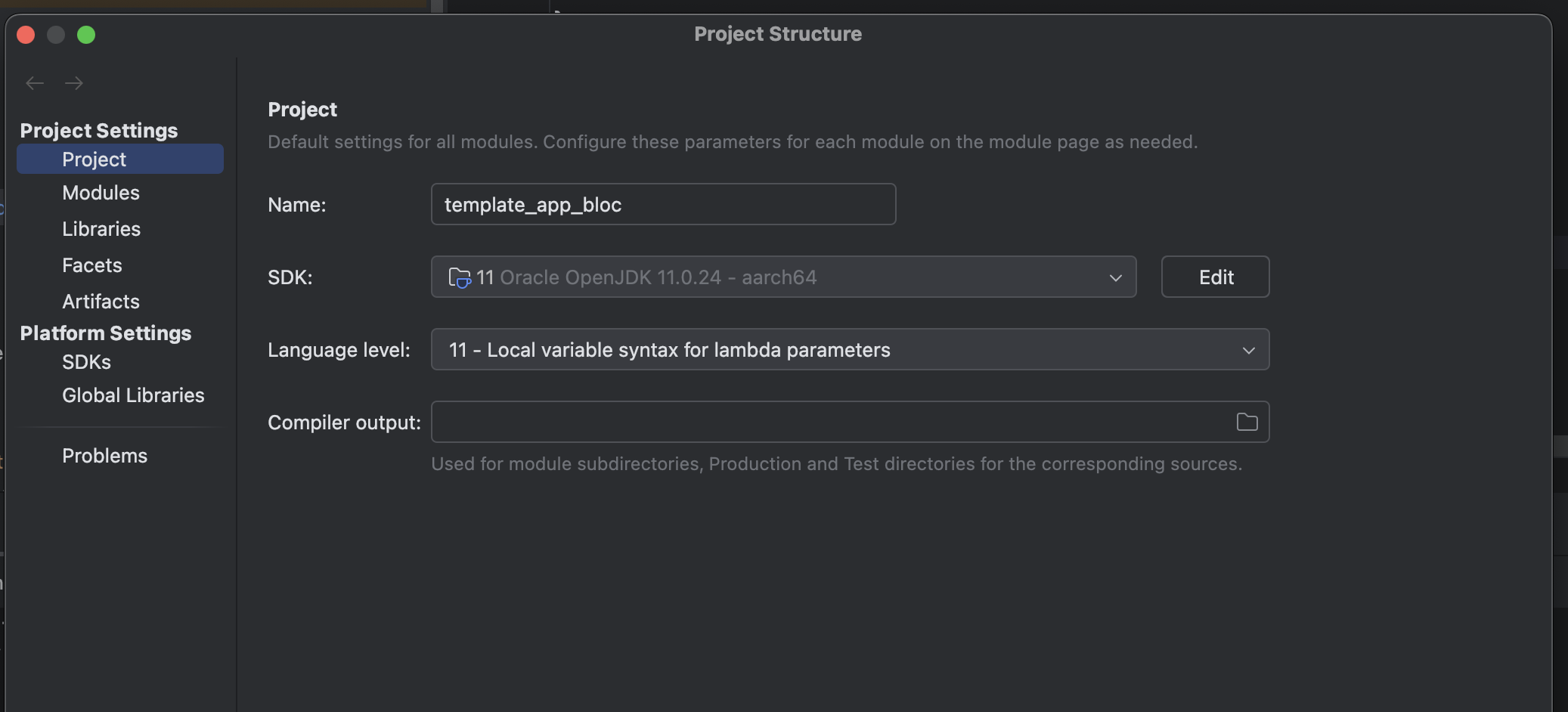Click the forward navigation arrow
This screenshot has width=1568, height=712.
[x=74, y=83]
